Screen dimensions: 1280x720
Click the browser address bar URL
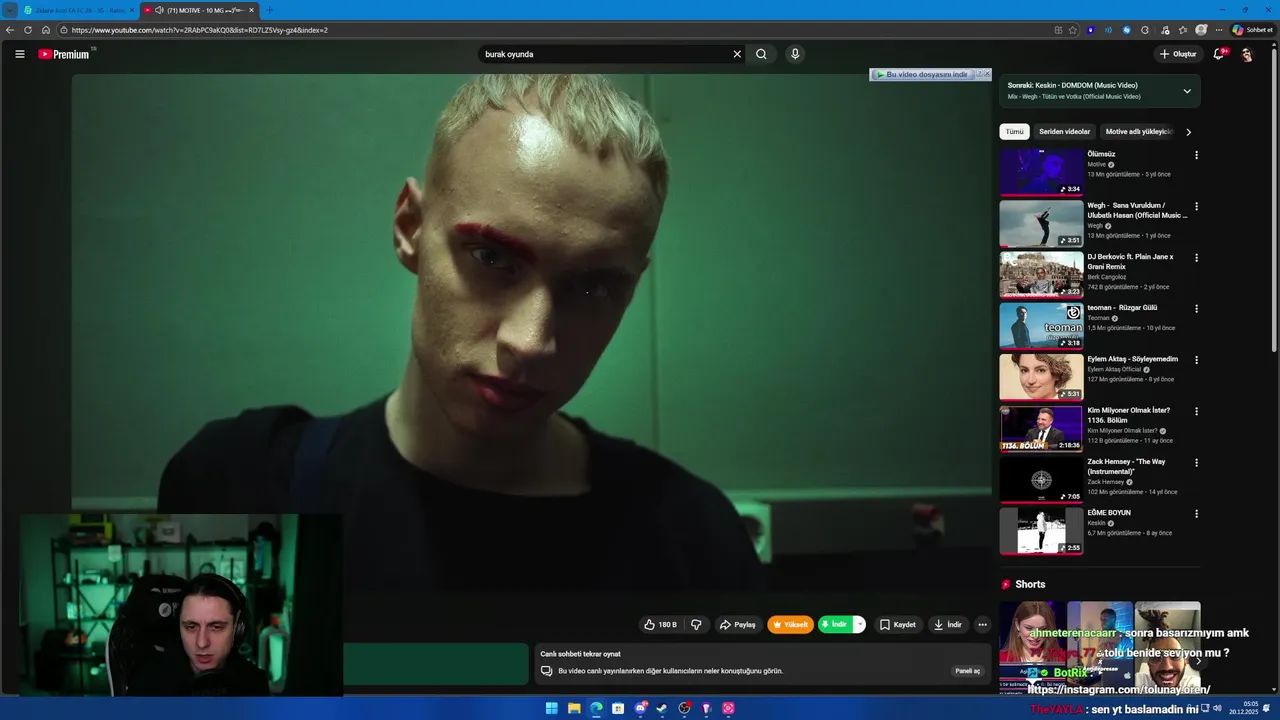(200, 30)
